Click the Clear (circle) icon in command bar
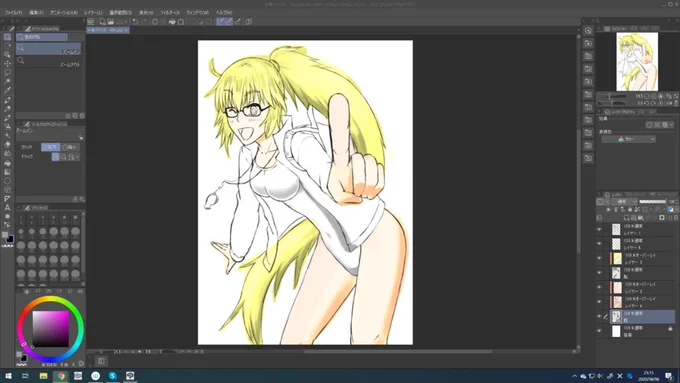The height and width of the screenshot is (383, 680). click(155, 22)
